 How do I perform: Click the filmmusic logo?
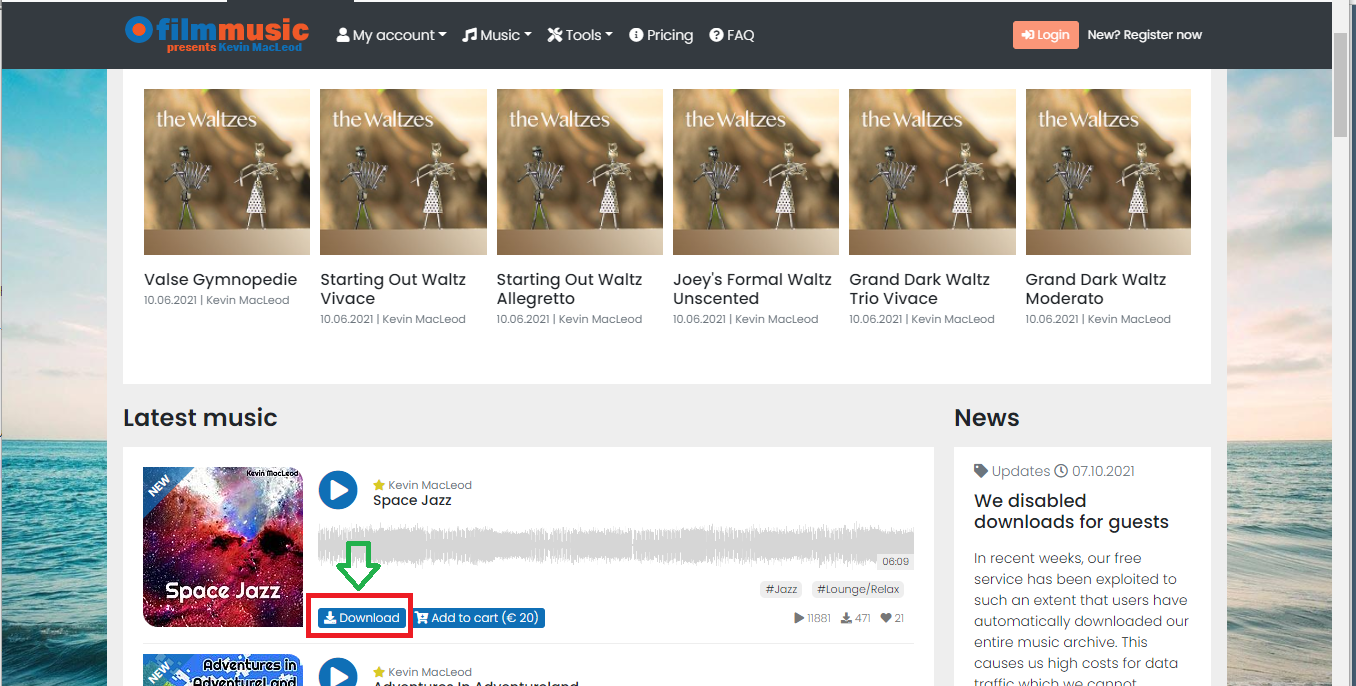(x=217, y=34)
